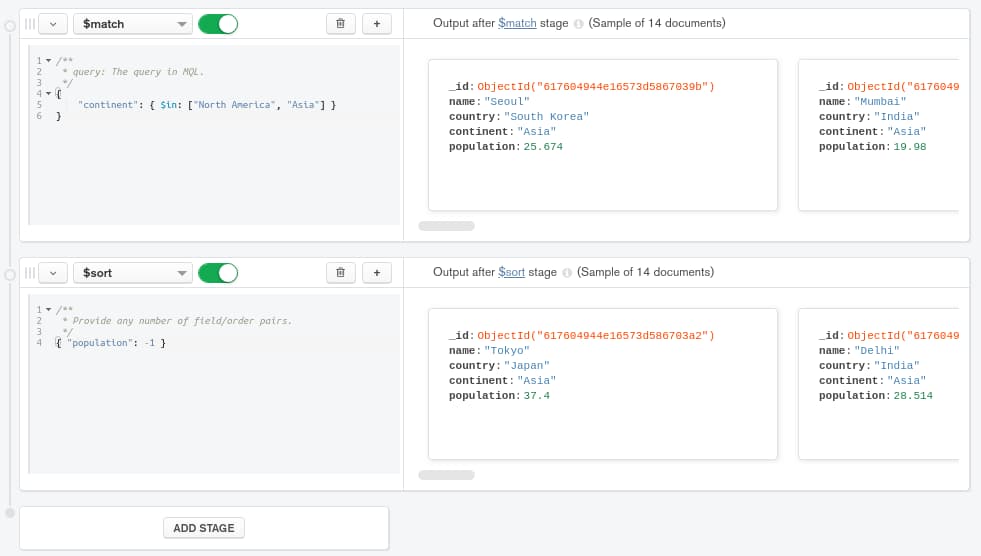Open the $sort documentation link
Screen dimensions: 981x556
pyautogui.click(x=511, y=272)
